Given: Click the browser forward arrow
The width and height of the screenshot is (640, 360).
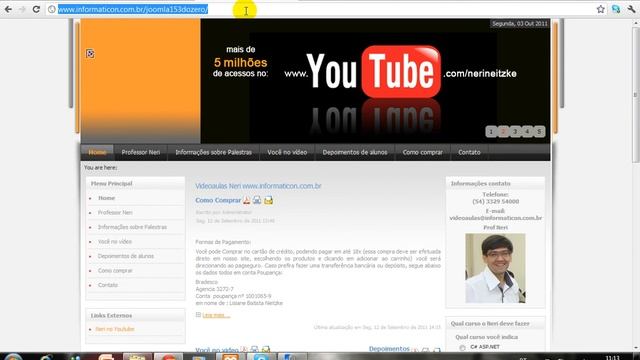Looking at the screenshot, I should 22,9.
